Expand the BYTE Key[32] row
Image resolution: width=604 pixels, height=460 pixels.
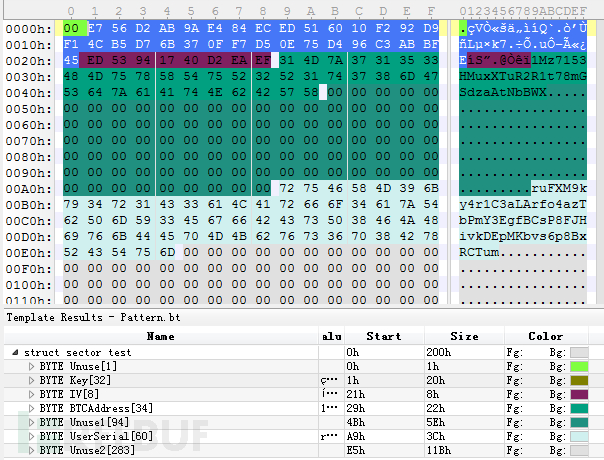tap(32, 381)
